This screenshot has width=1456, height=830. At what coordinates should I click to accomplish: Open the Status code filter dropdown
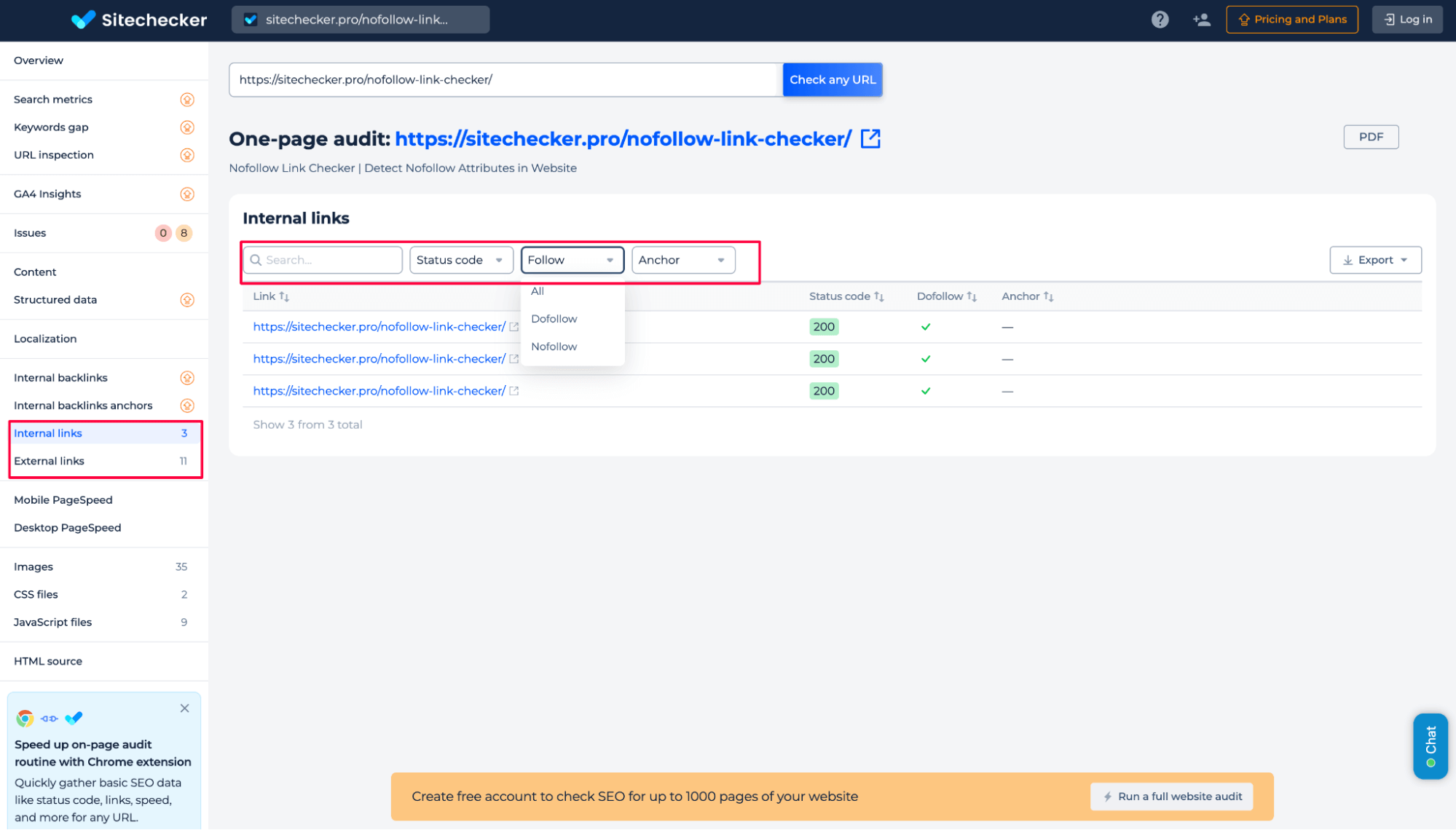click(x=461, y=260)
